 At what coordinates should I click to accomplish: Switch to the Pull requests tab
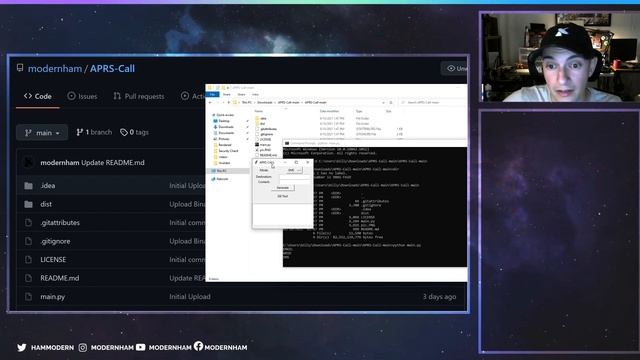tap(139, 96)
